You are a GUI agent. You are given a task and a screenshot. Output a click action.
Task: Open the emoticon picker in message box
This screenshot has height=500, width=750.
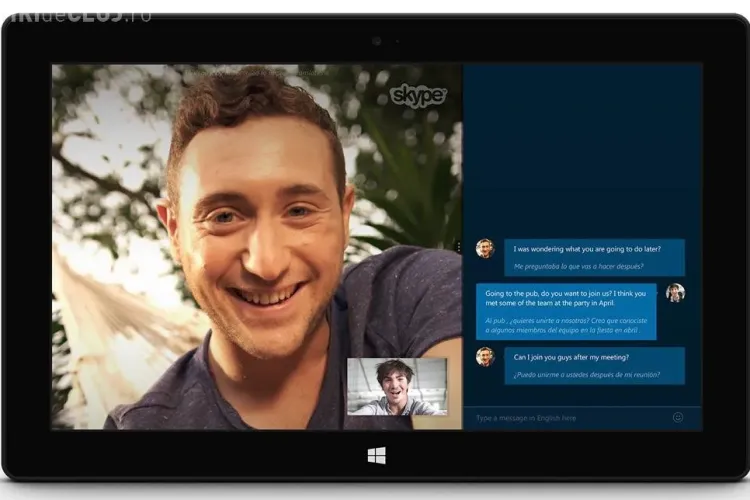(x=678, y=417)
